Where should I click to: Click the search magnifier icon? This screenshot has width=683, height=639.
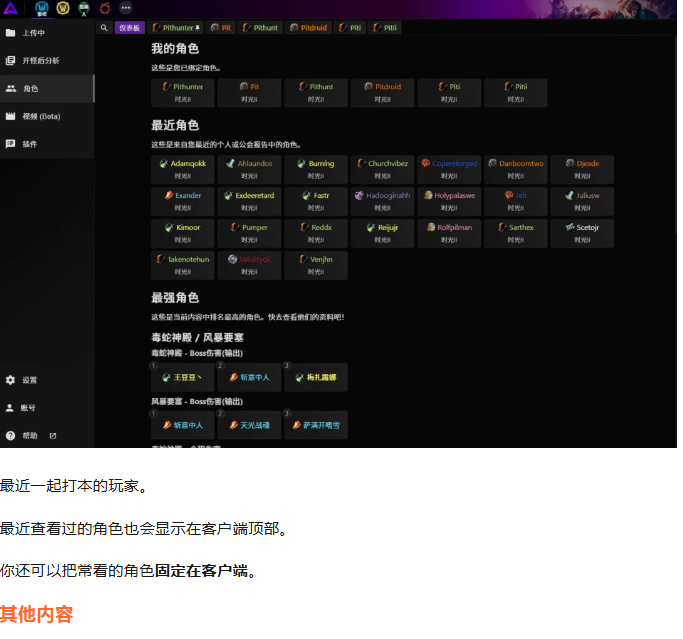(x=104, y=28)
